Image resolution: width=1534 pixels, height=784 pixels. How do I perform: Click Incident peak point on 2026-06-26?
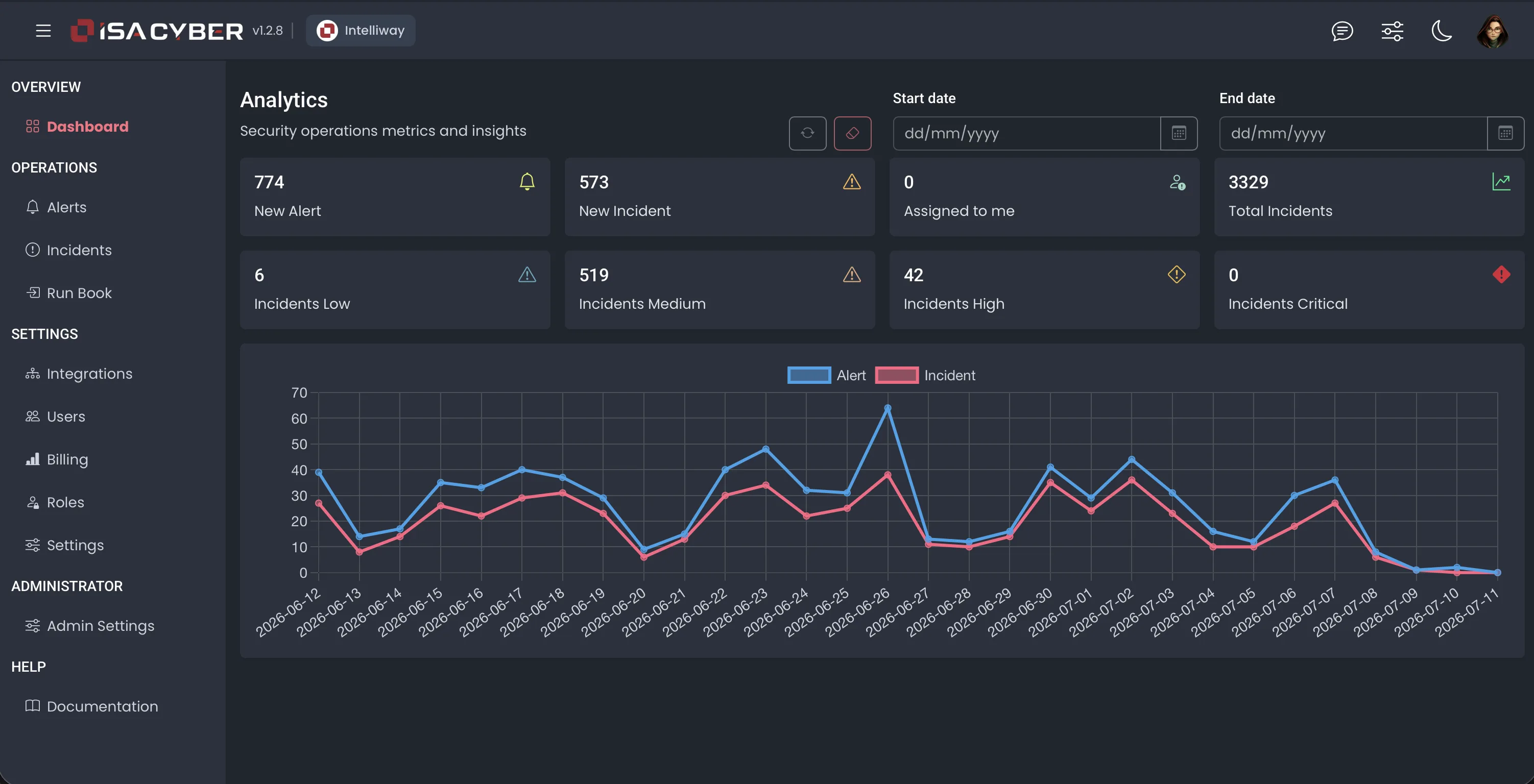click(x=888, y=475)
